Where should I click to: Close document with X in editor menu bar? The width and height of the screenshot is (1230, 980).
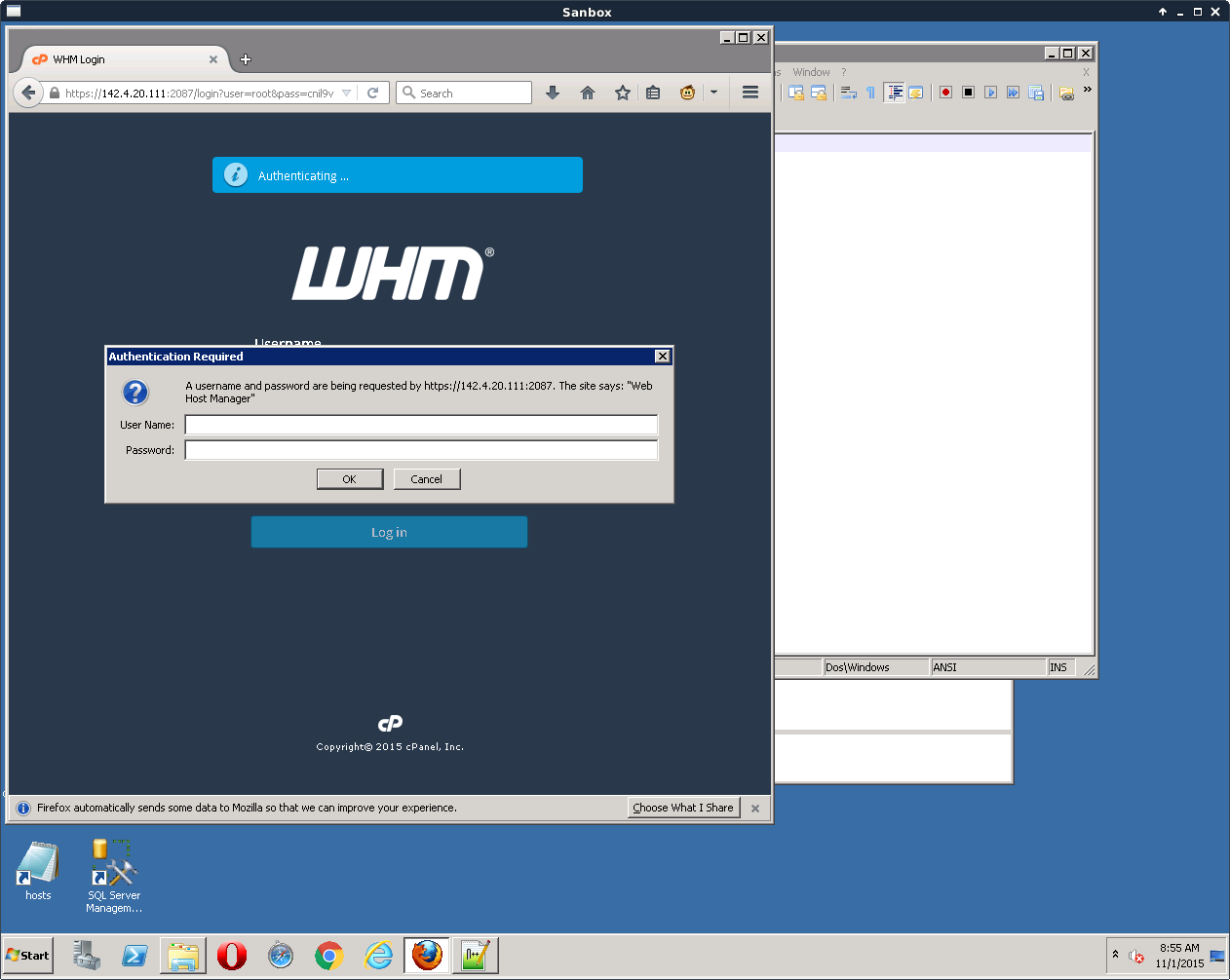[1086, 72]
